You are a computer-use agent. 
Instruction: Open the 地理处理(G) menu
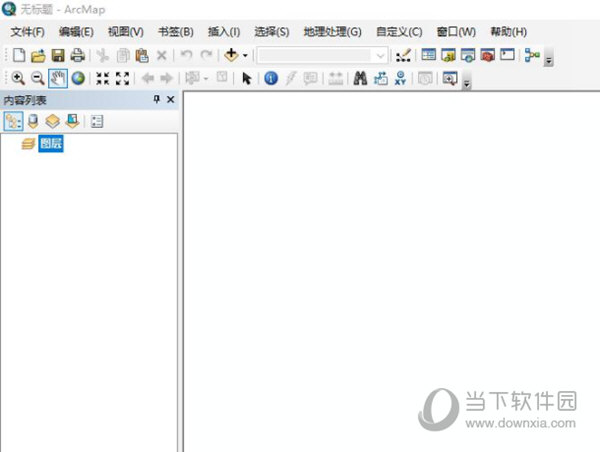[333, 32]
